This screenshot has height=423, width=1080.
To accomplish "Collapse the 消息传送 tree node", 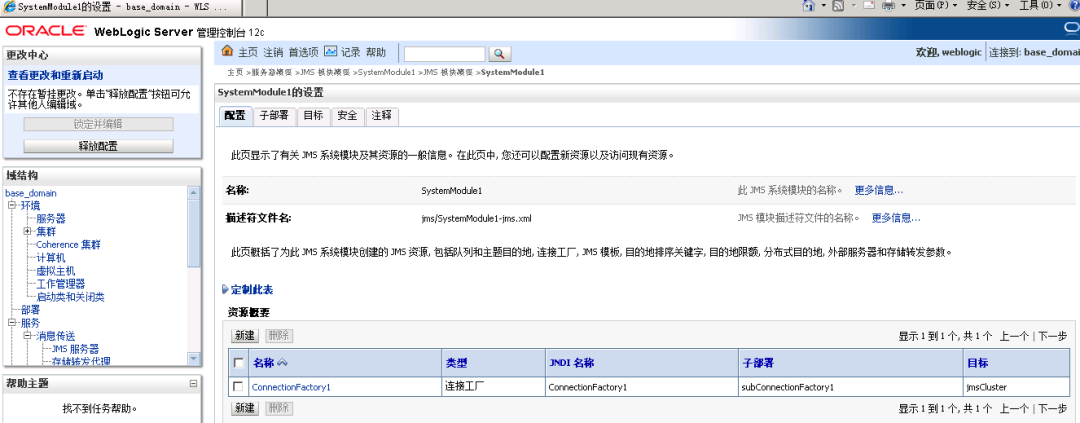I will click(27, 336).
